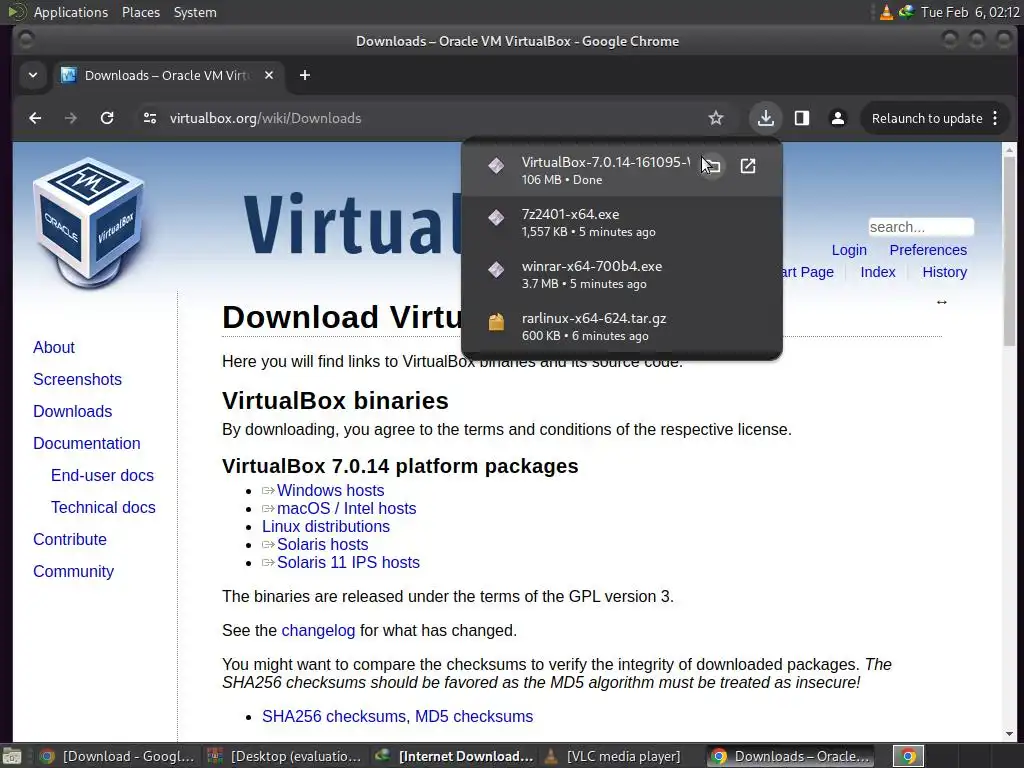The width and height of the screenshot is (1024, 768).
Task: Toggle page width double-arrow icon
Action: (x=942, y=302)
